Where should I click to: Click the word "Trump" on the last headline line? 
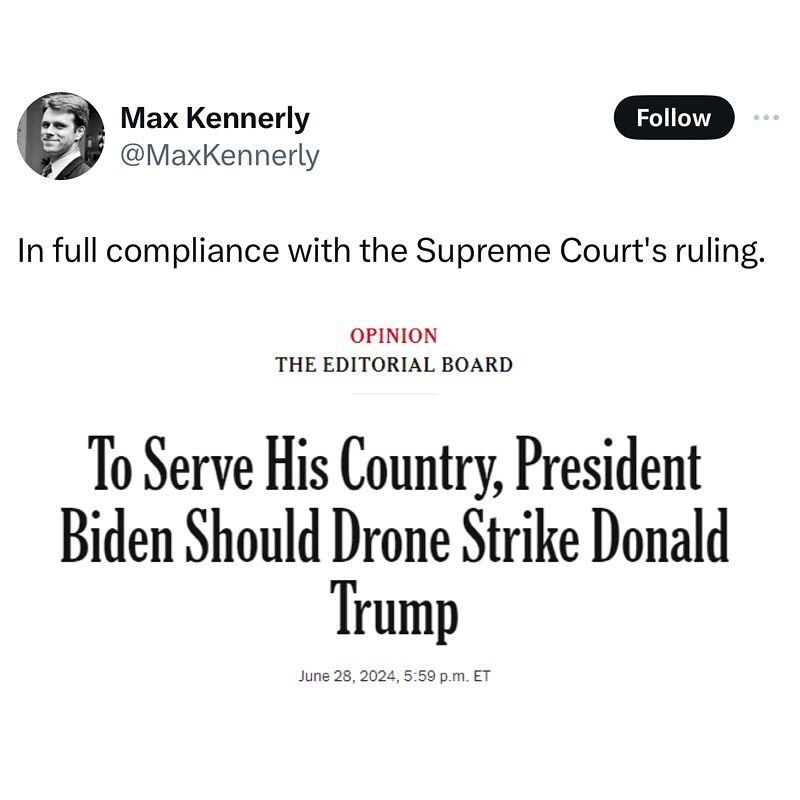point(394,609)
